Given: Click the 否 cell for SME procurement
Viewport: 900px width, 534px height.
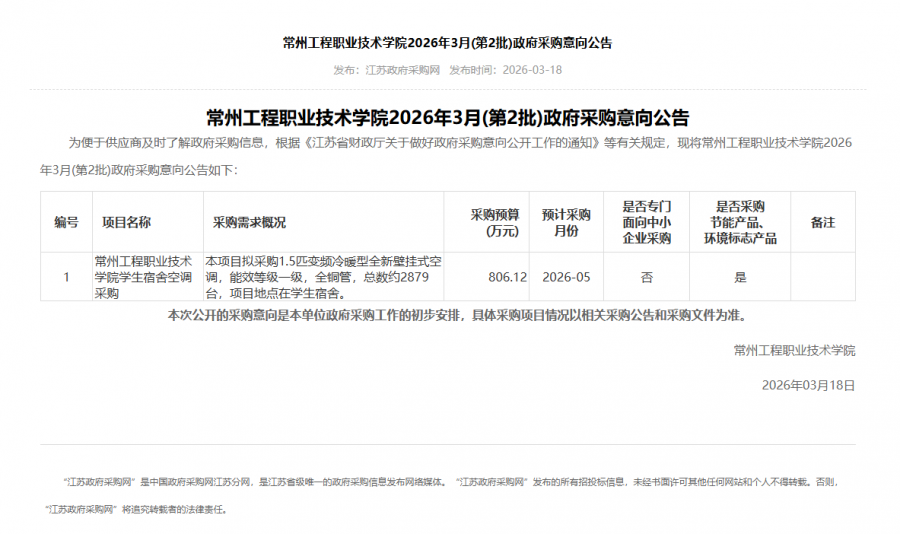Looking at the screenshot, I should point(646,277).
